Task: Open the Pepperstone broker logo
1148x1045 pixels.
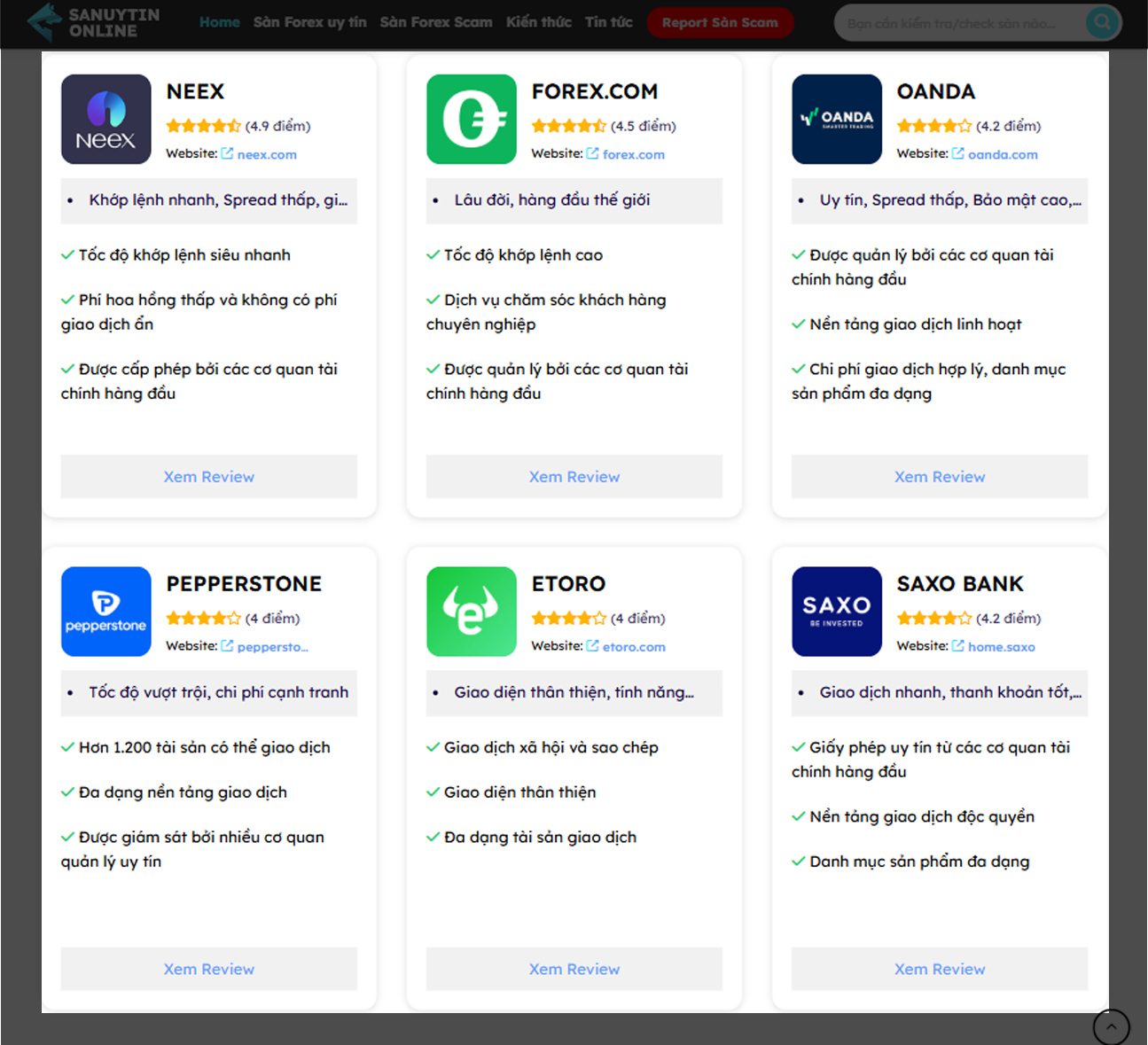Action: tap(106, 612)
